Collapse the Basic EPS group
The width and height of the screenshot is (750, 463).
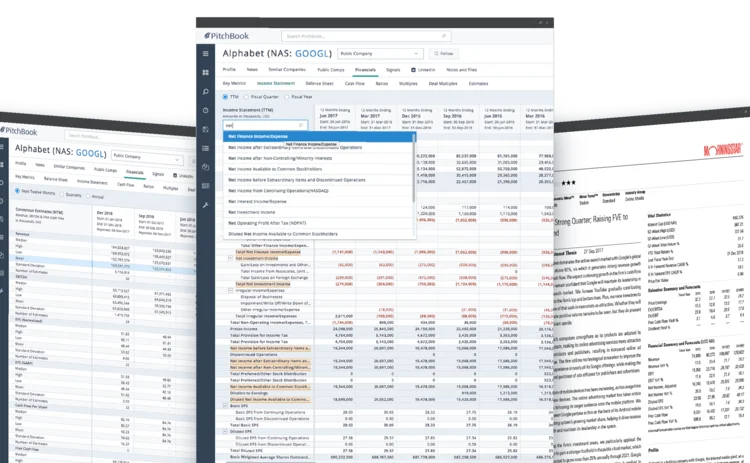tap(225, 406)
